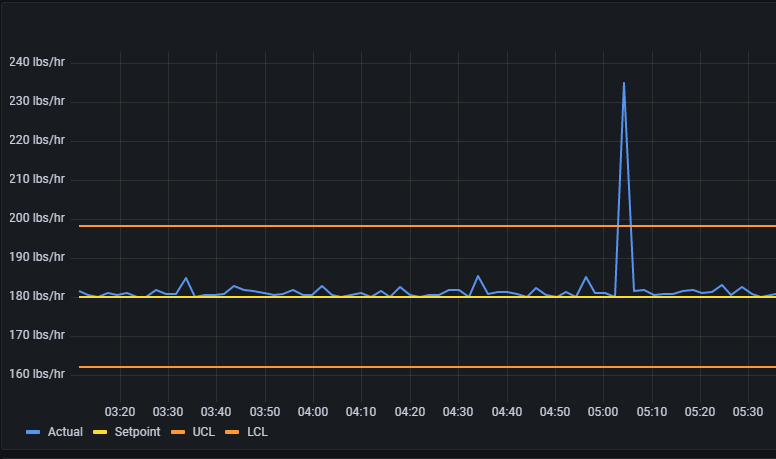Click the 180 lbs/hr y-axis label
The height and width of the screenshot is (459, 776).
pos(37,296)
